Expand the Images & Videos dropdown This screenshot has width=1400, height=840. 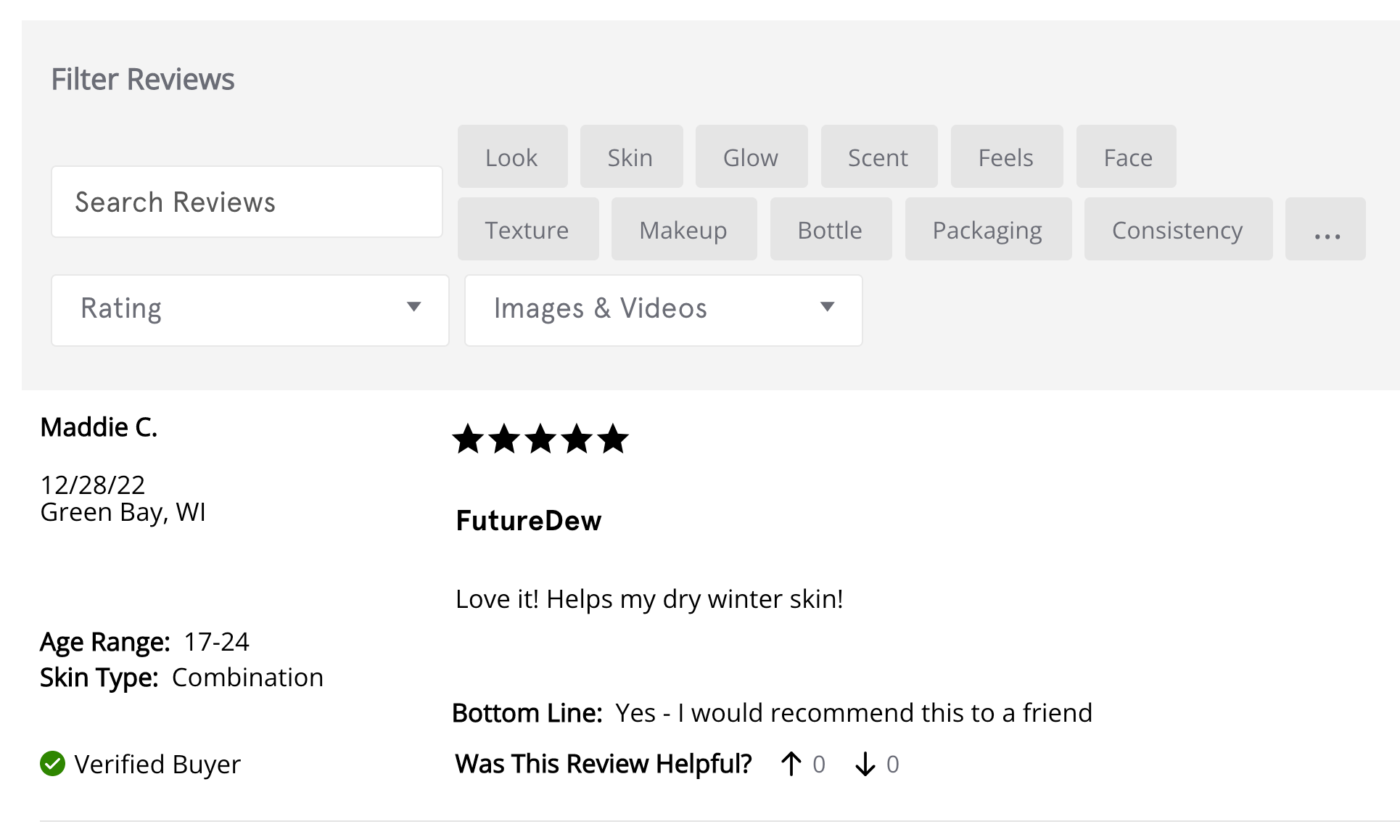tap(663, 310)
